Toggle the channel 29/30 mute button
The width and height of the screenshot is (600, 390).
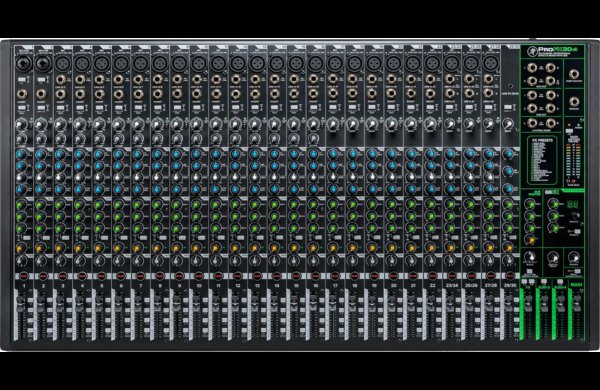[x=510, y=276]
